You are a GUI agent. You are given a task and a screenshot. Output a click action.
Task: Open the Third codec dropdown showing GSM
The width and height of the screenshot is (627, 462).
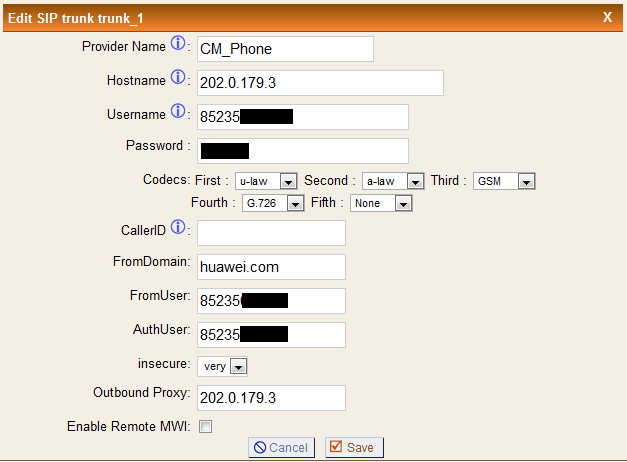coord(504,181)
